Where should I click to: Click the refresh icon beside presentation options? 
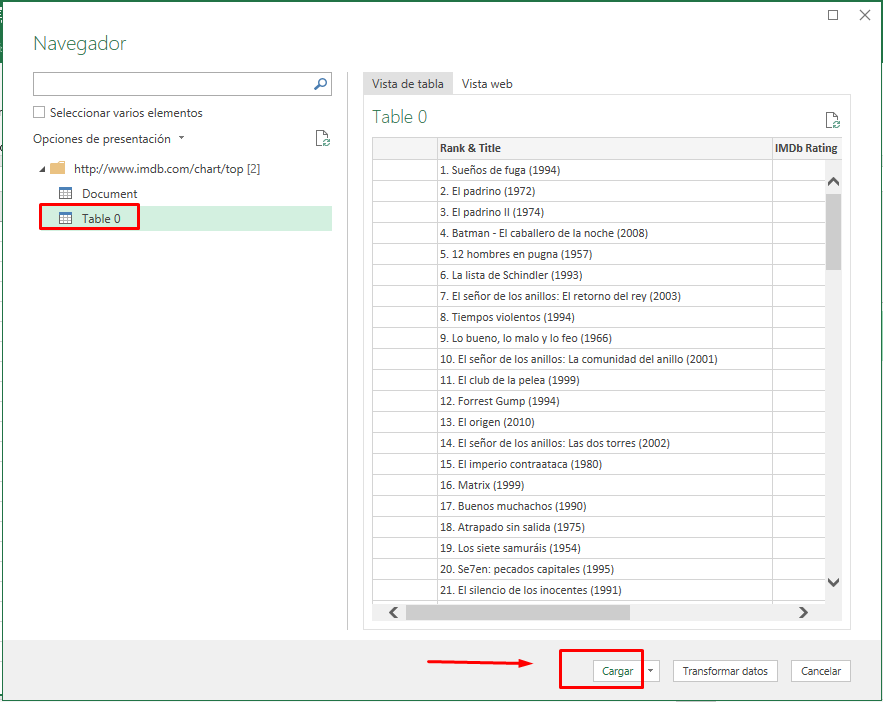tap(322, 139)
